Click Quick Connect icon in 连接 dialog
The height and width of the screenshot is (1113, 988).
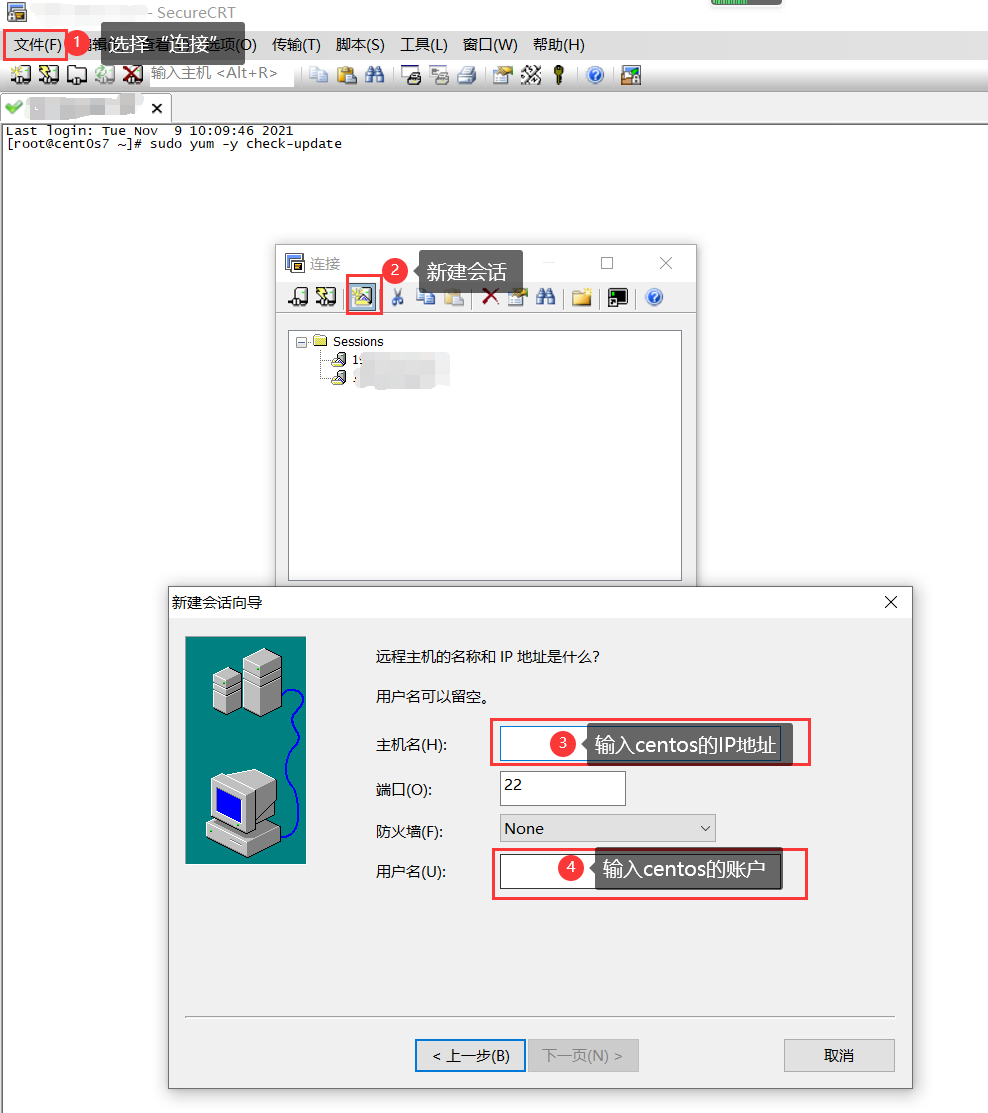(x=326, y=297)
